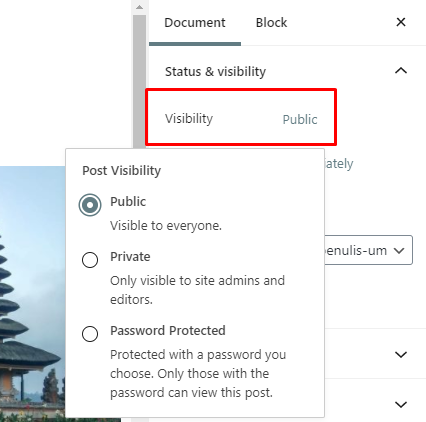Select the Public visibility radio button
Image resolution: width=426 pixels, height=422 pixels.
point(90,205)
